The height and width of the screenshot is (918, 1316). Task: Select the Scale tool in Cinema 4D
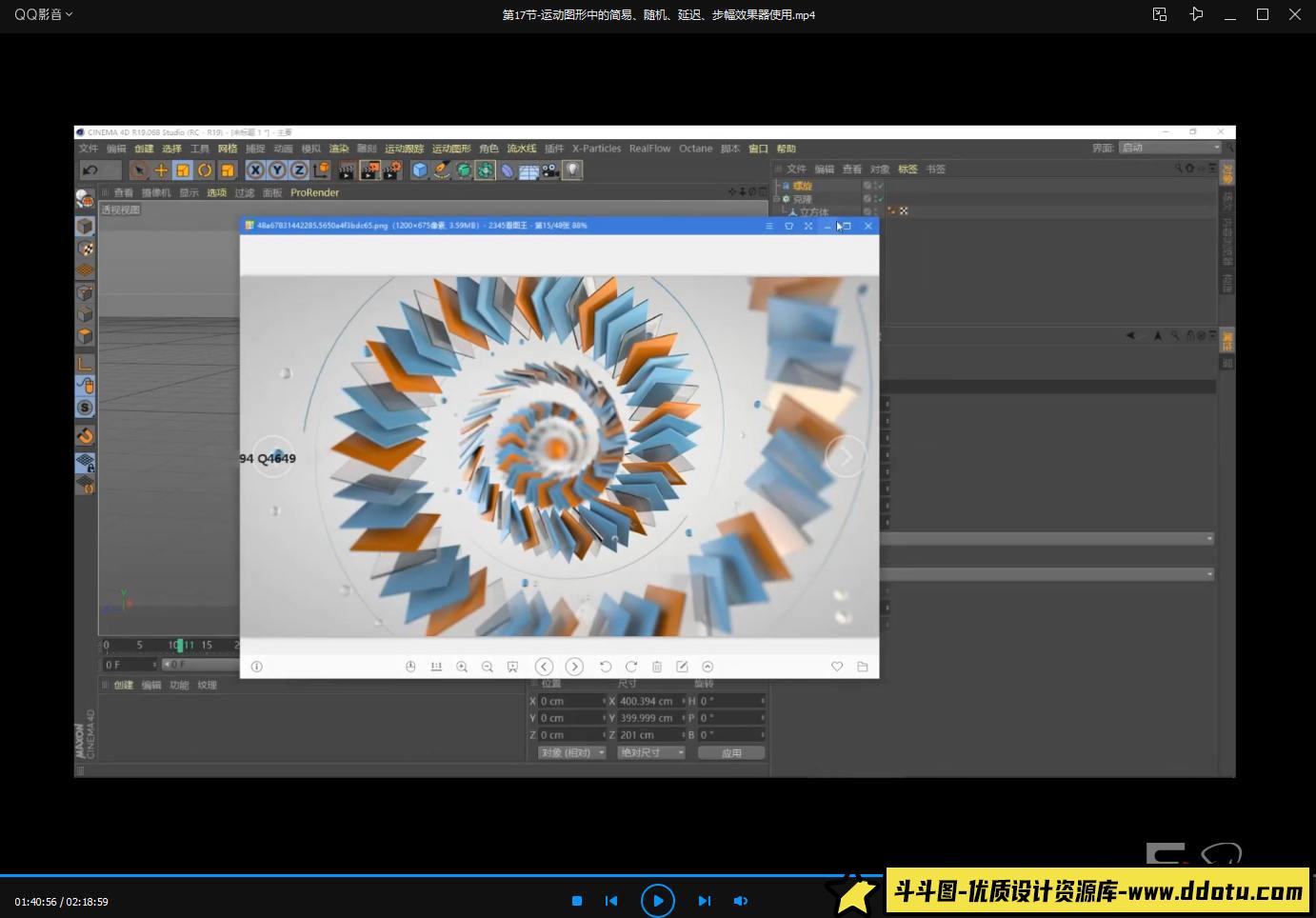[183, 170]
